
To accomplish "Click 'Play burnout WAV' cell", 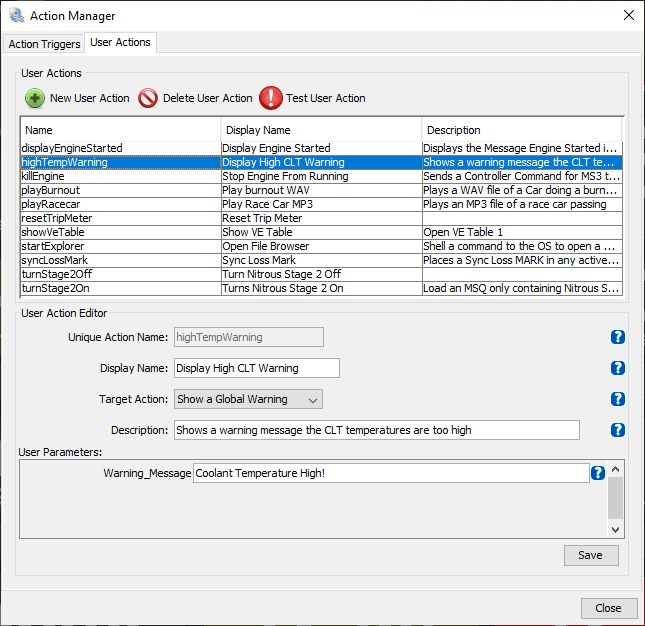I will point(322,190).
